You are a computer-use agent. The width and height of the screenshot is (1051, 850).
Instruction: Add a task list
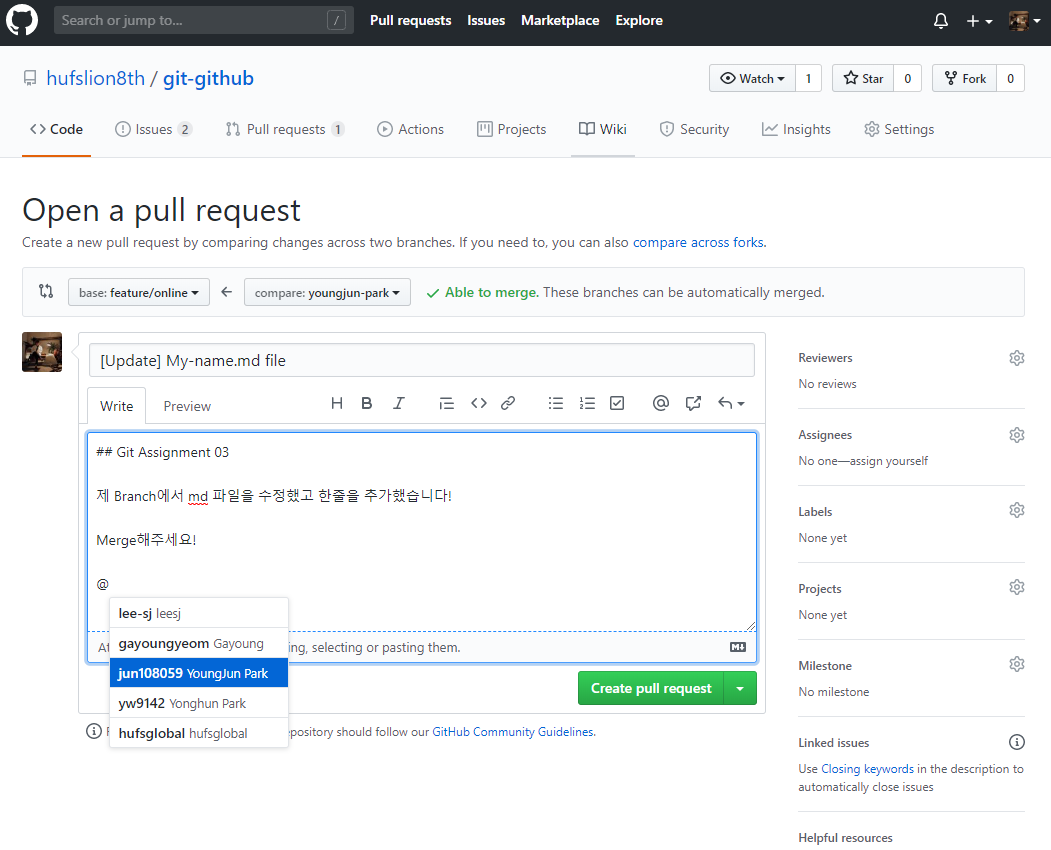pos(617,403)
